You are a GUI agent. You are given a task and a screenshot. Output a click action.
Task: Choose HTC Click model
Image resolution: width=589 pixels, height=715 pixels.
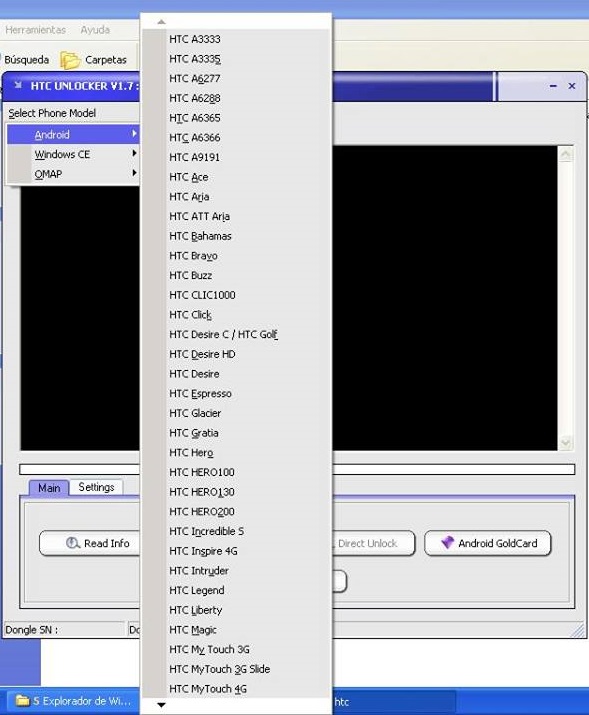click(236, 315)
